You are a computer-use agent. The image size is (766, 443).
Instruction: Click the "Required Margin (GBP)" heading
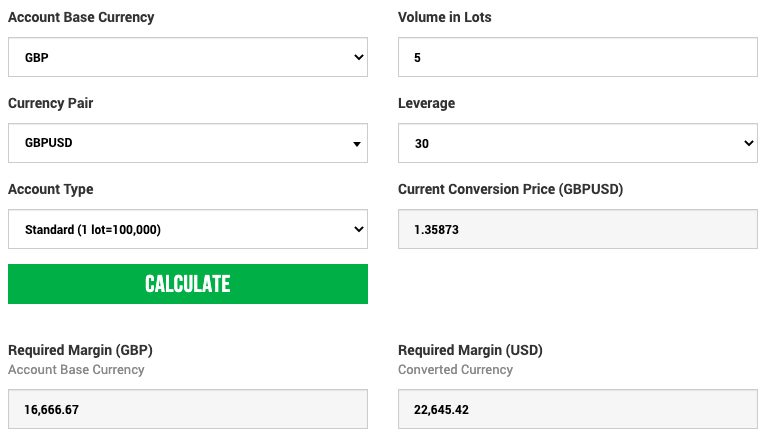[x=80, y=350]
